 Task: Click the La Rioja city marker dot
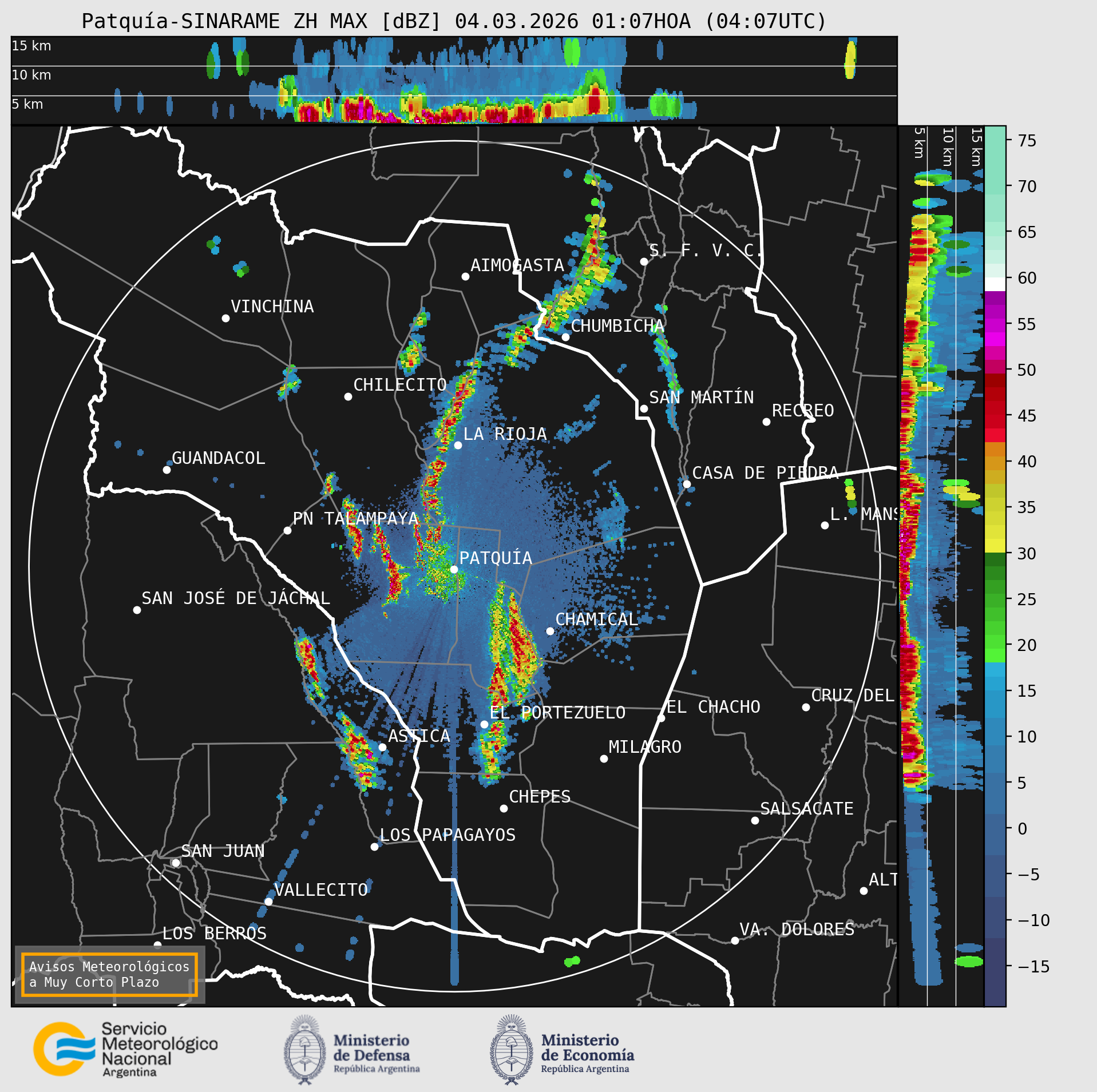pos(458,445)
